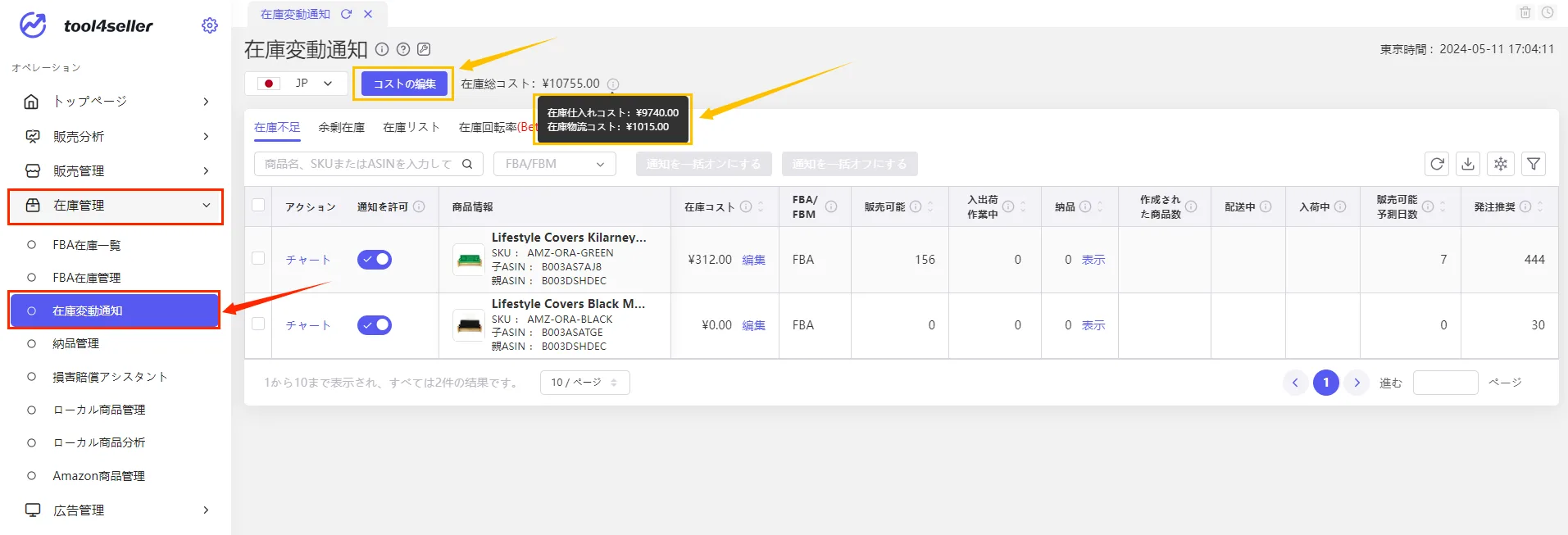Click 編集 next to ¥0.00

click(753, 325)
